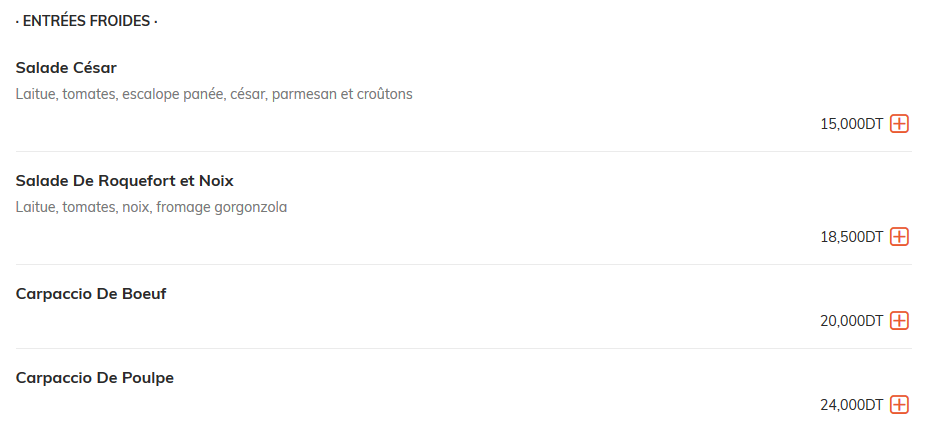Select the Carpaccio De Poulpe title
The image size is (932, 442).
95,378
